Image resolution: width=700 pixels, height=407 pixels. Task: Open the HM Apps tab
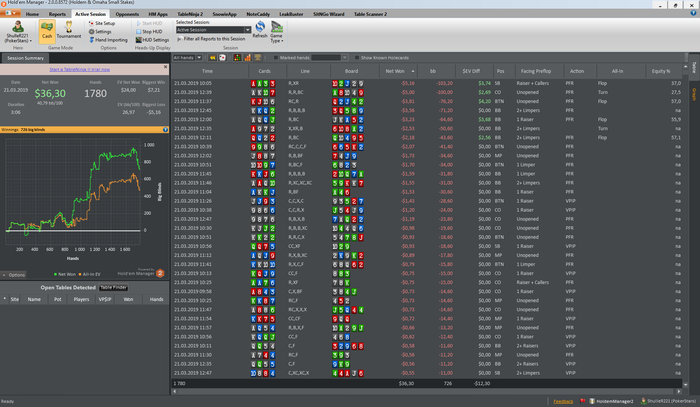pos(158,14)
